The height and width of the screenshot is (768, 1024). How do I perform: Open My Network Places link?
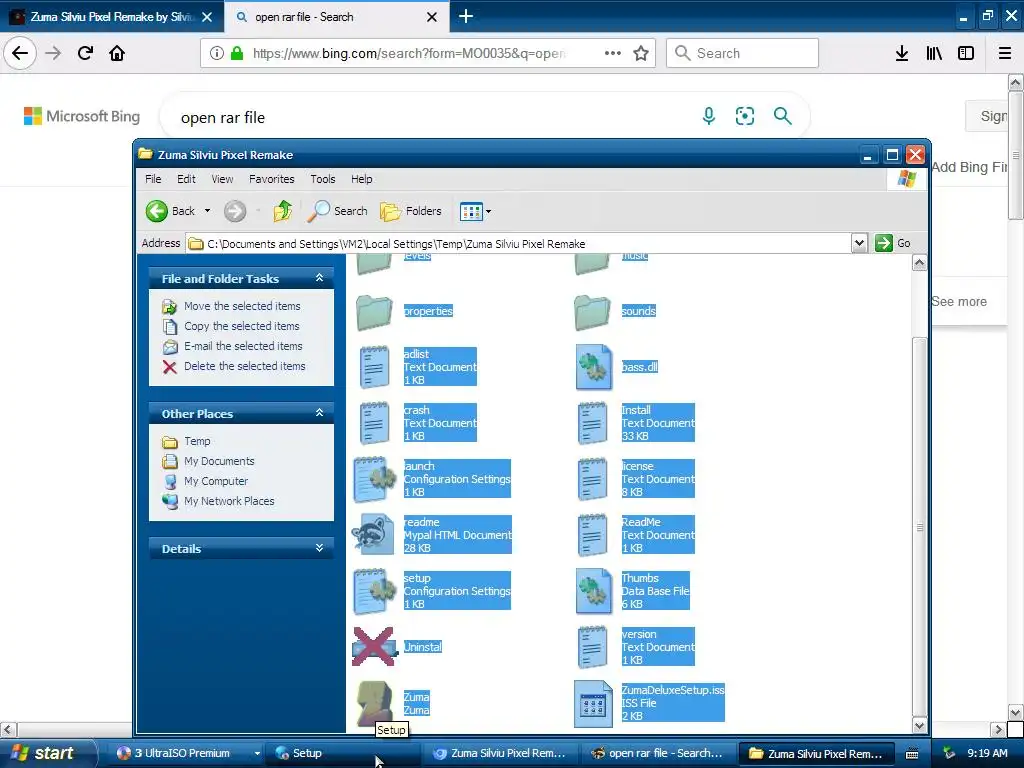(229, 502)
